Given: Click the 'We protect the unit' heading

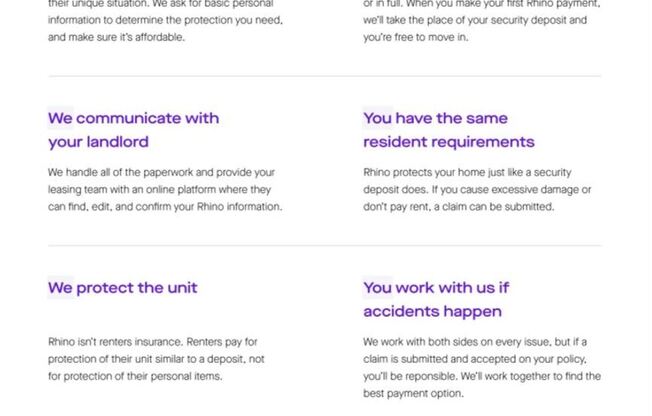Looking at the screenshot, I should pos(123,288).
